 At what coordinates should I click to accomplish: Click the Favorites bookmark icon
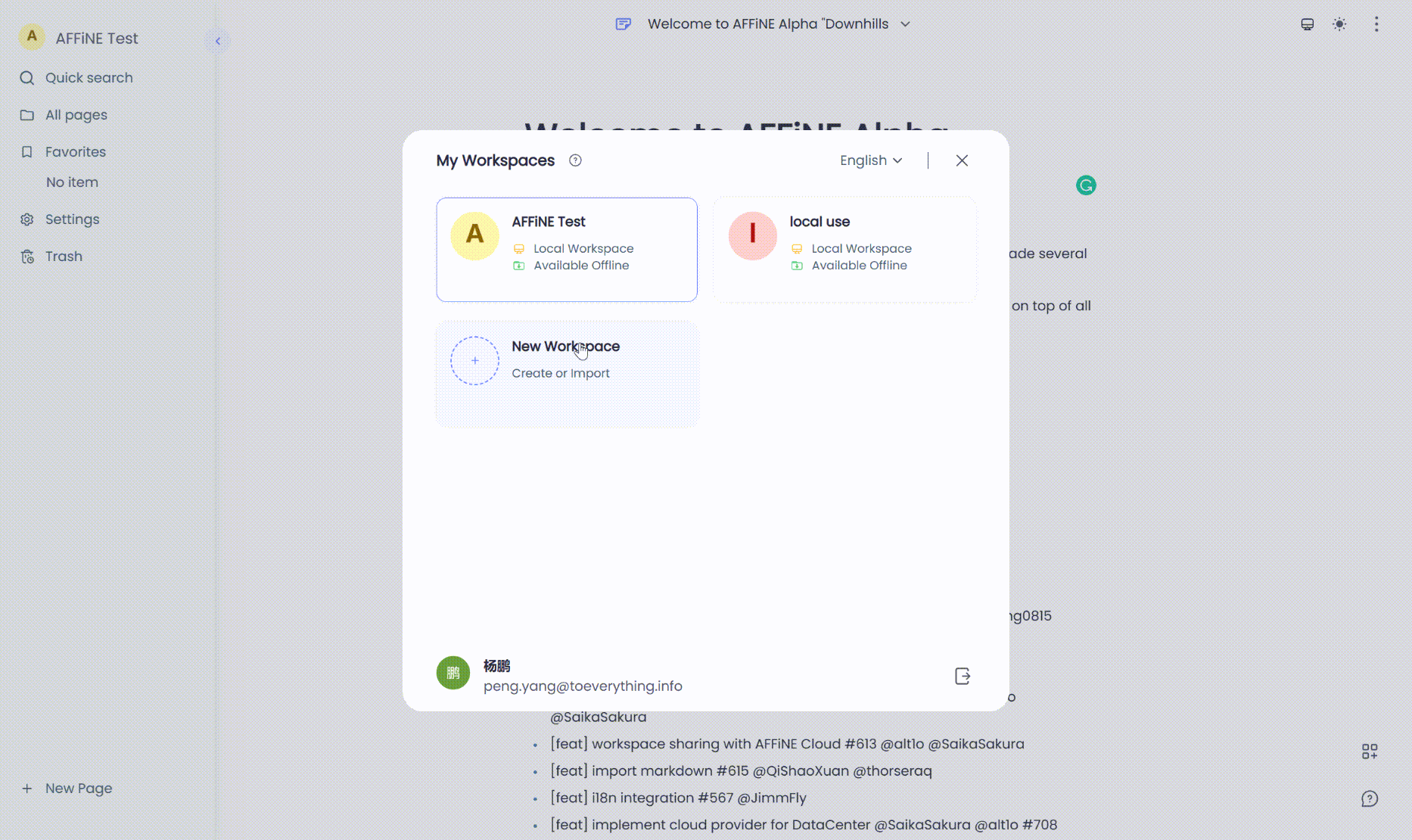pos(27,152)
